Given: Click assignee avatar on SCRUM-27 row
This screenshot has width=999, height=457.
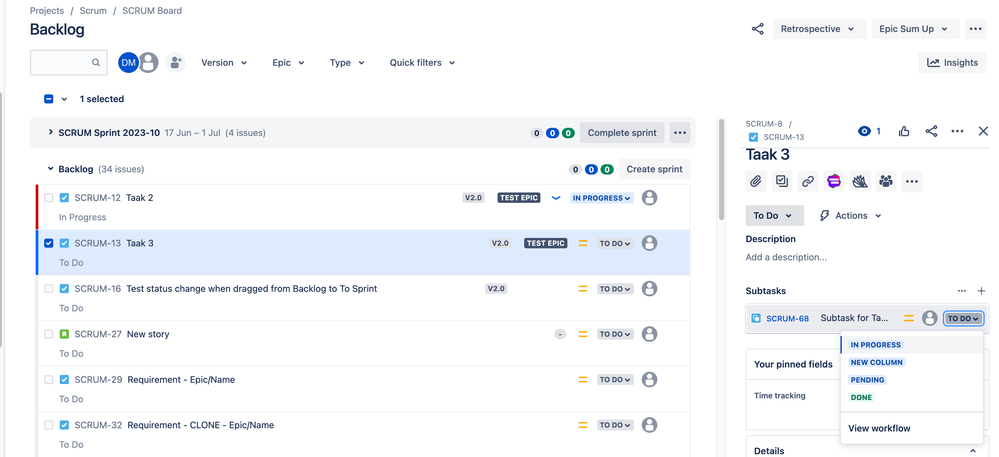Looking at the screenshot, I should point(649,334).
